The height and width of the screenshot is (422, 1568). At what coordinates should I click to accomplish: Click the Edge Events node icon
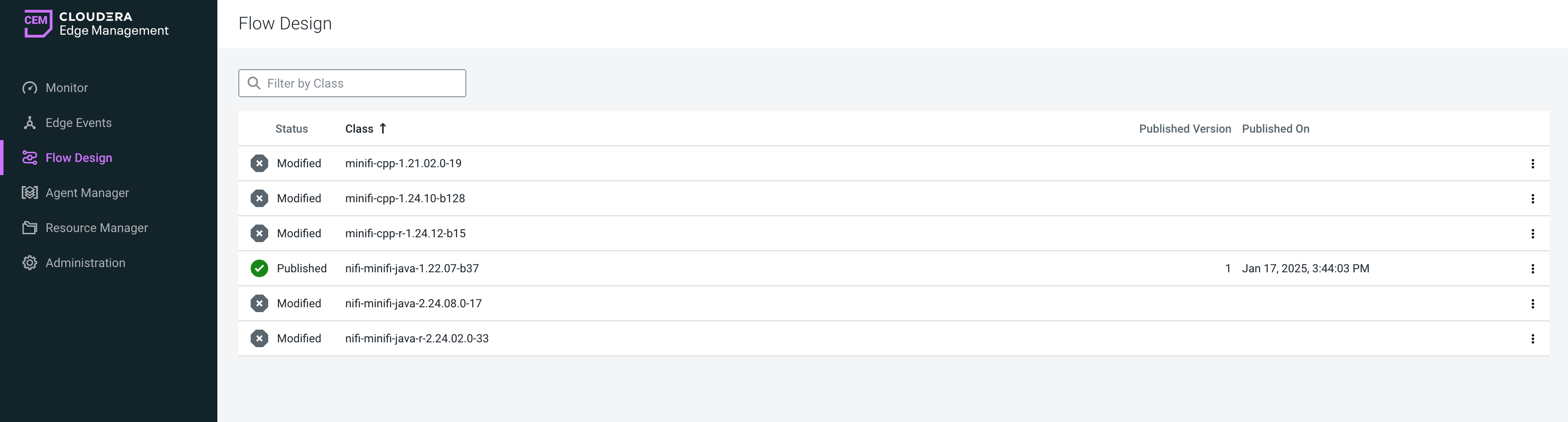pyautogui.click(x=30, y=123)
